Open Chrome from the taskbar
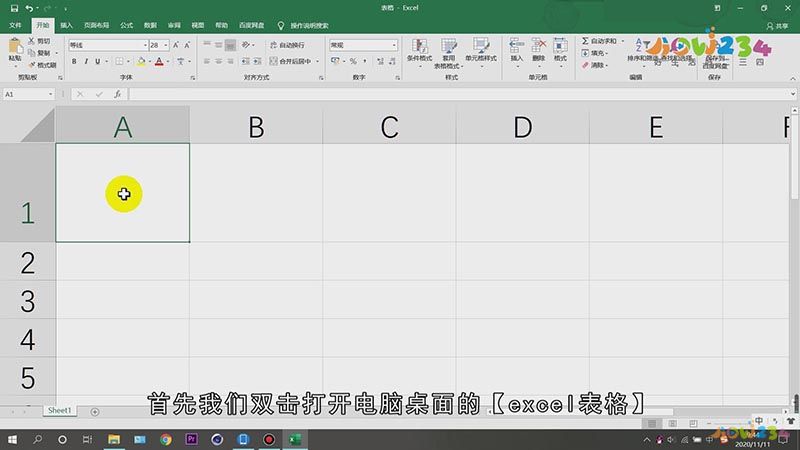 pos(165,439)
